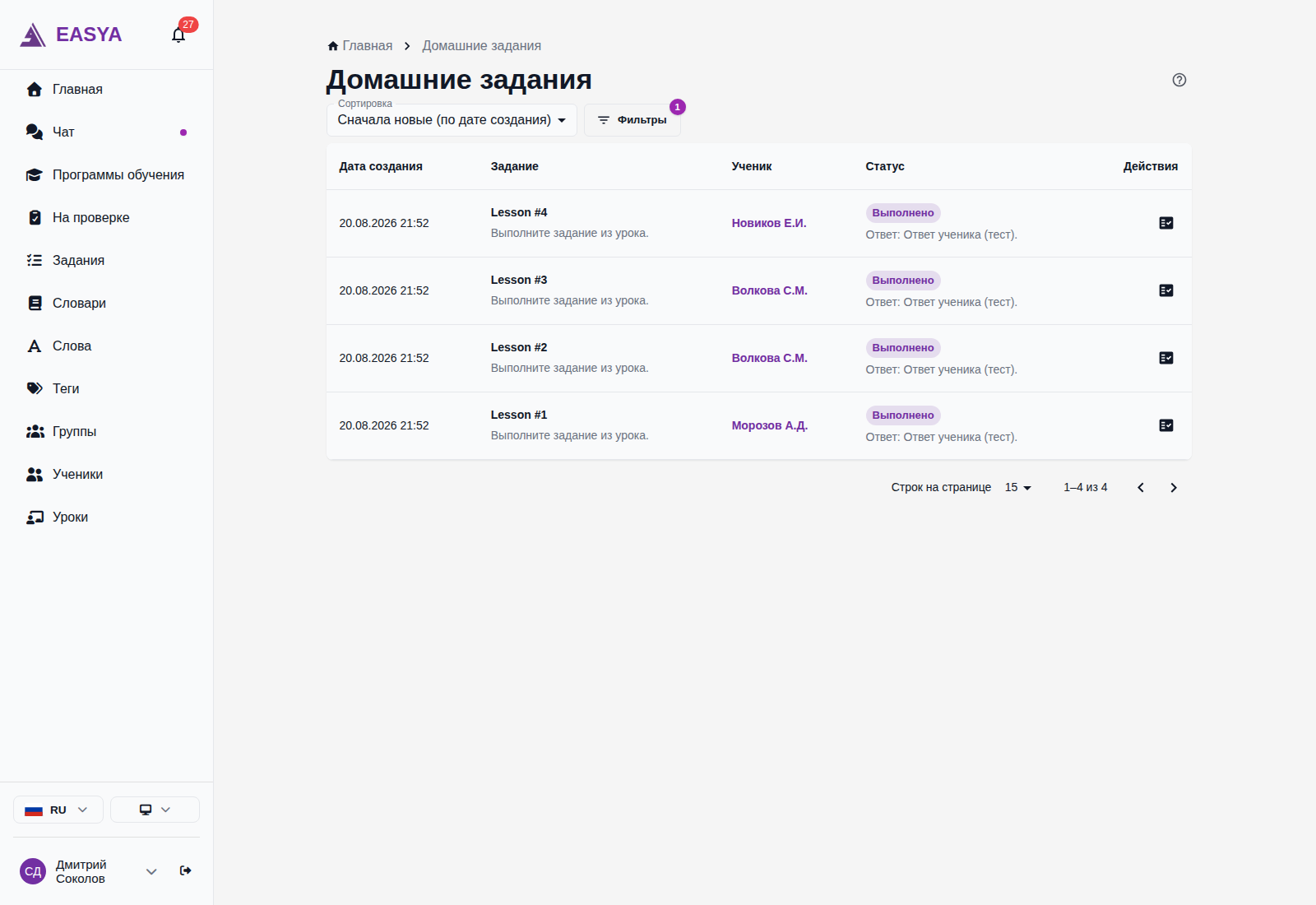This screenshot has width=1316, height=905.
Task: Open the Чат sidebar item
Action: [x=107, y=132]
